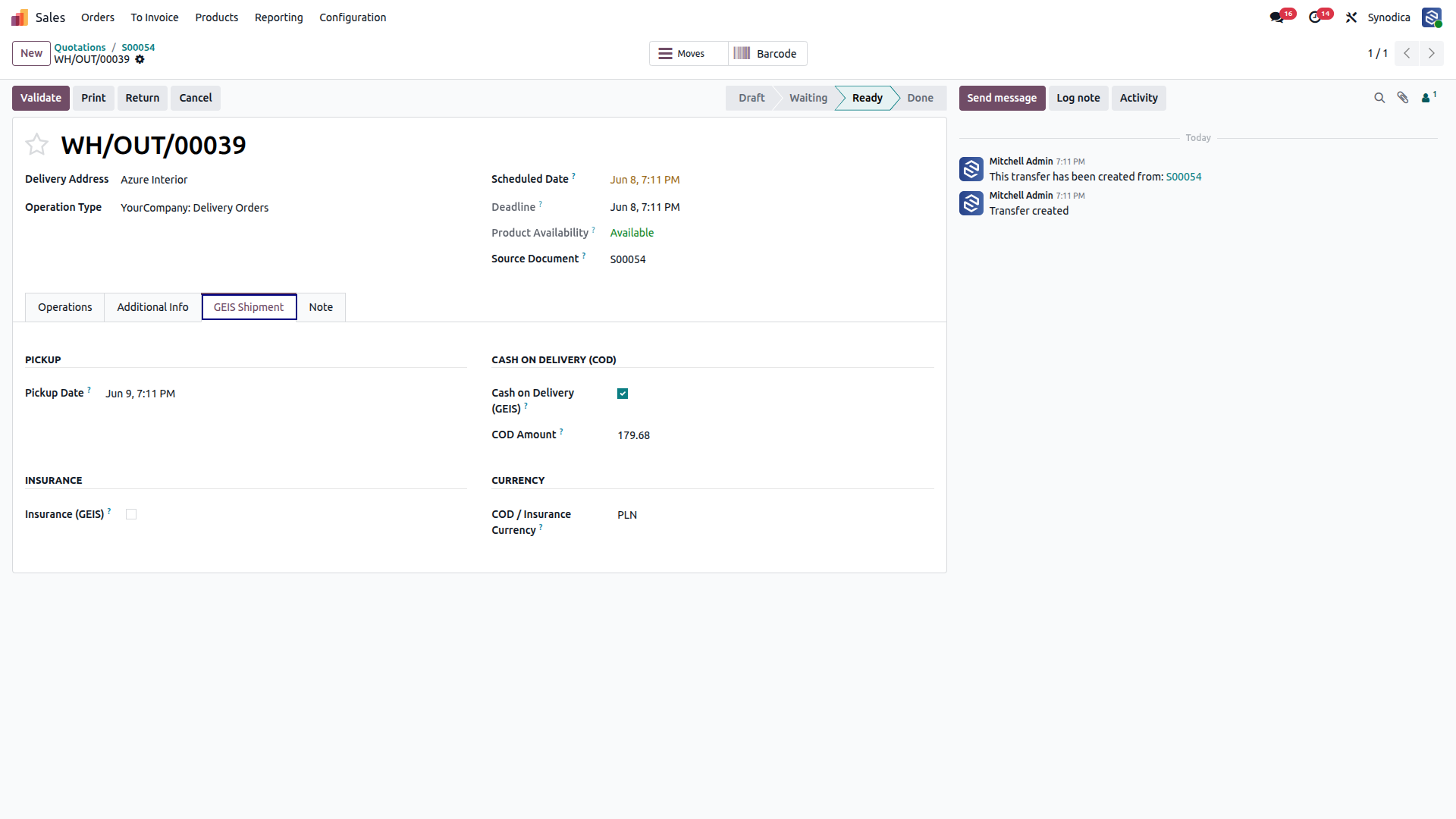
Task: Open the Products menu
Action: (217, 17)
